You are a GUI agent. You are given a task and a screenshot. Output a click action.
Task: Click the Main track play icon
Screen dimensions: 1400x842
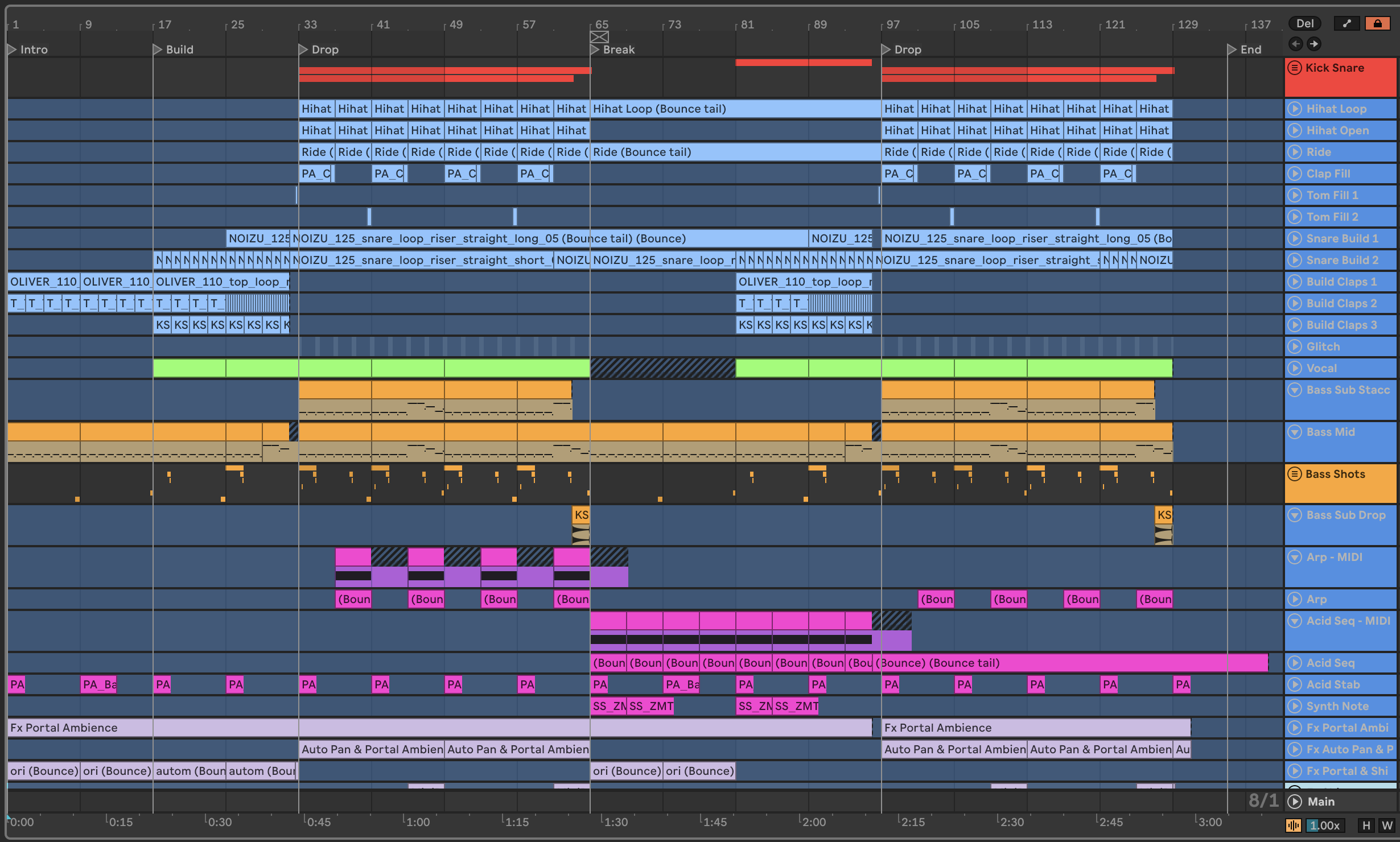tap(1295, 802)
